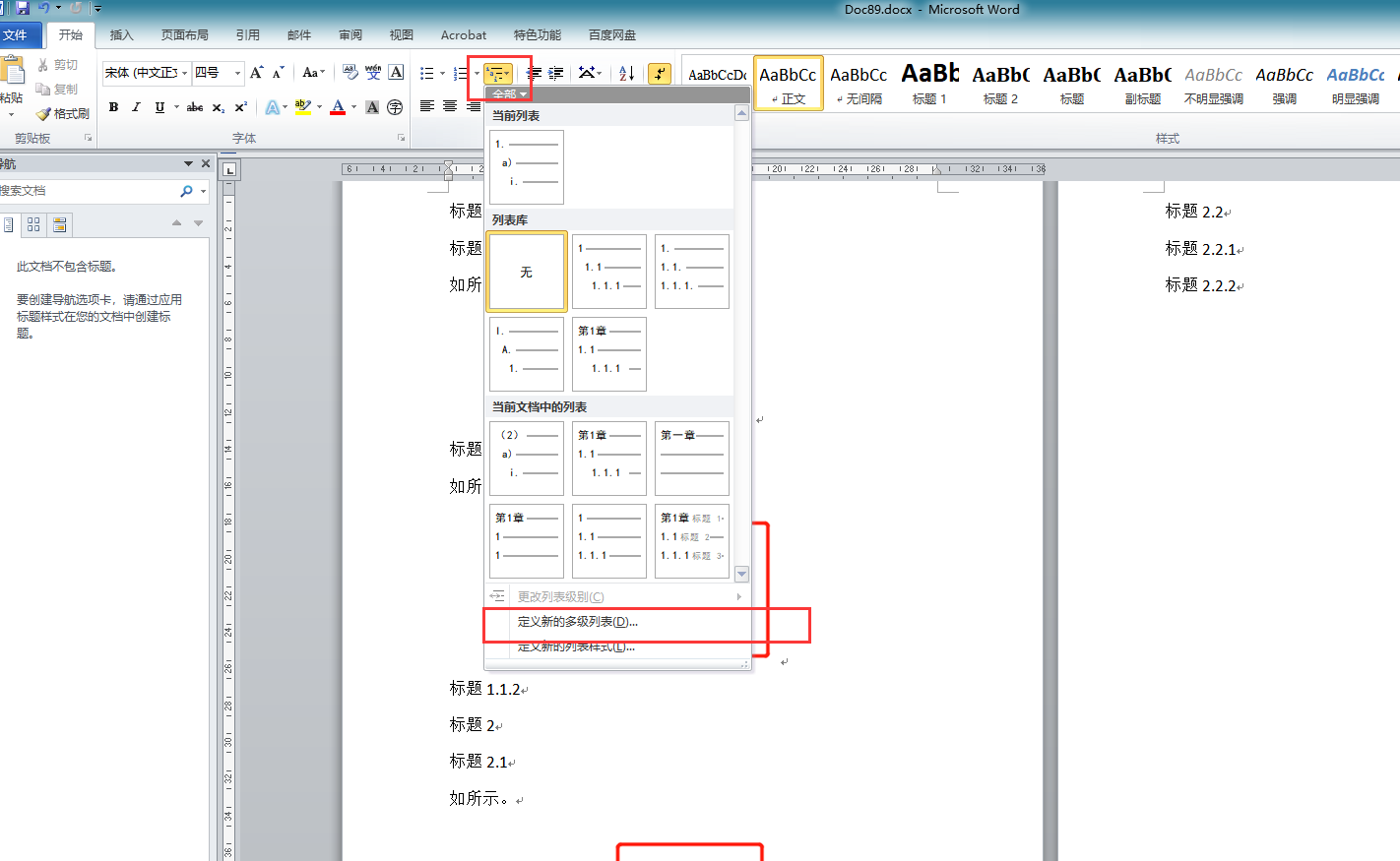
Task: Align text to the left
Action: (x=427, y=106)
